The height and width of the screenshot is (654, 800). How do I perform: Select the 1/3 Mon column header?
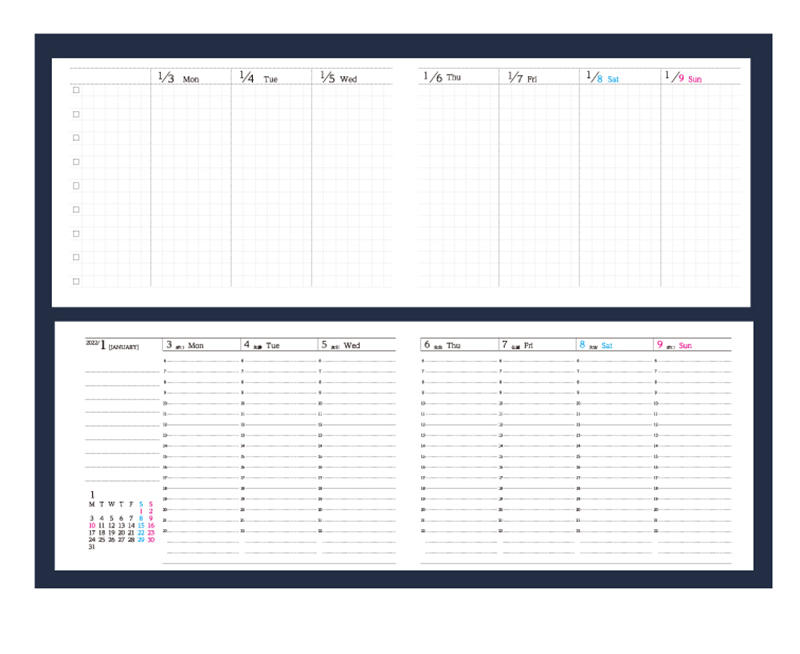coord(178,77)
